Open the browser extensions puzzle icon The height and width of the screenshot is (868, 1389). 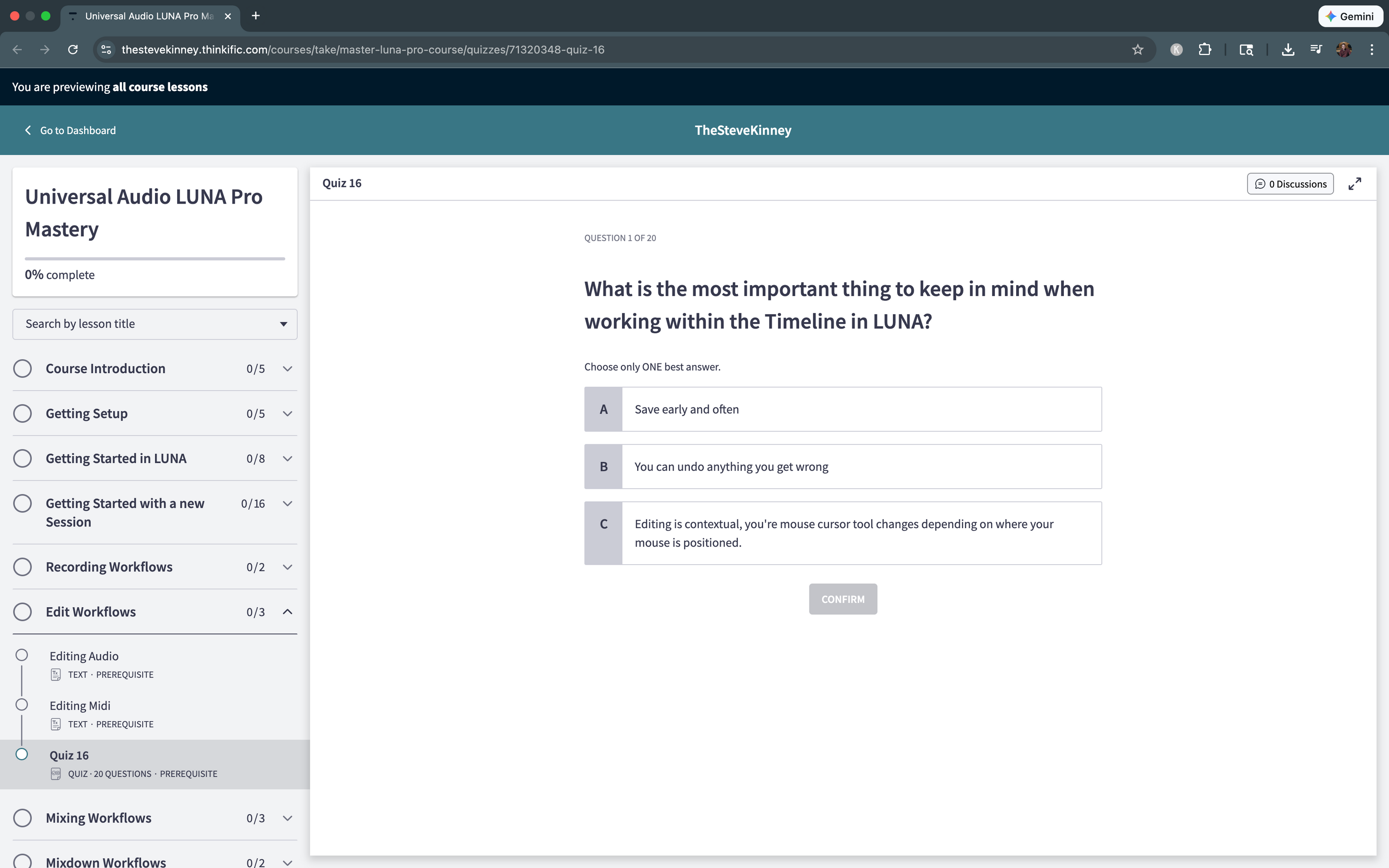[x=1205, y=50]
